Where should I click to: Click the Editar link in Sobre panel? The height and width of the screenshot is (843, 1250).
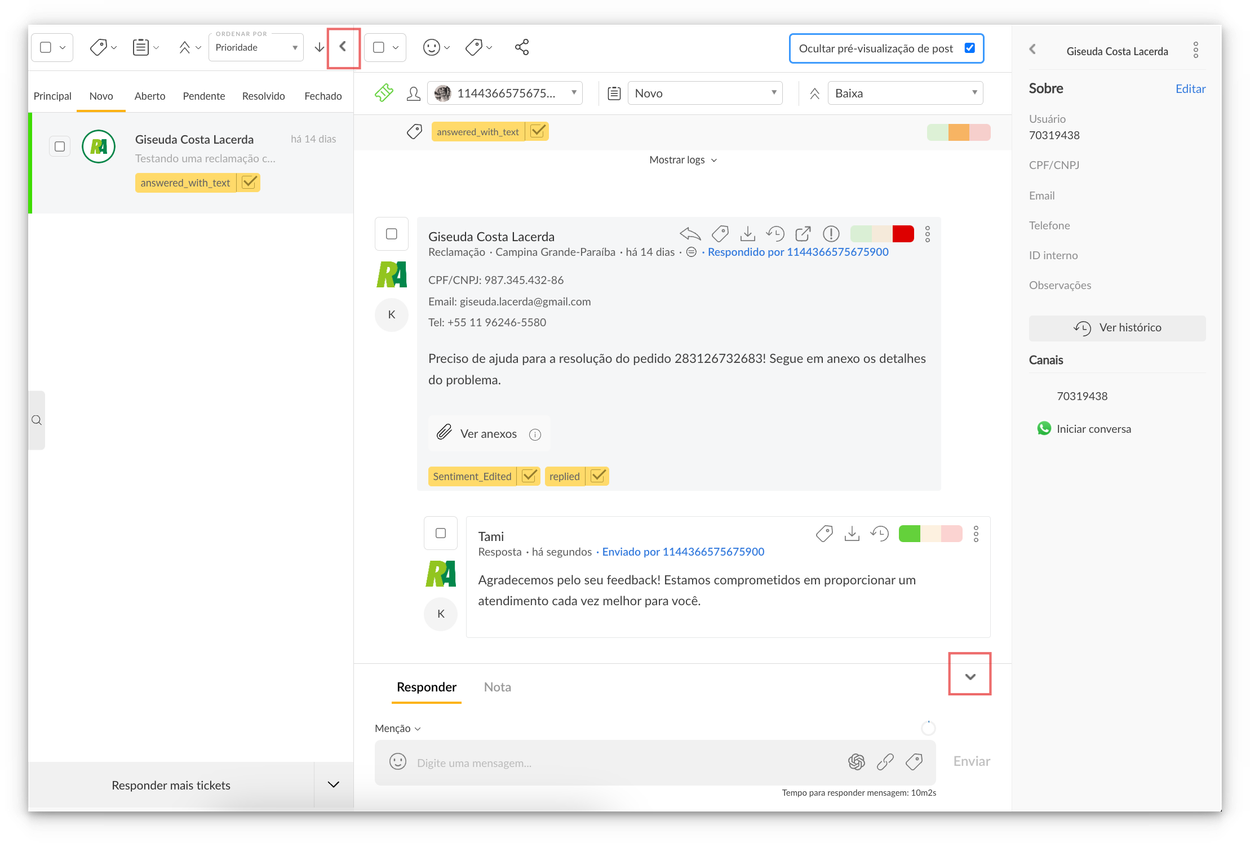(x=1190, y=89)
